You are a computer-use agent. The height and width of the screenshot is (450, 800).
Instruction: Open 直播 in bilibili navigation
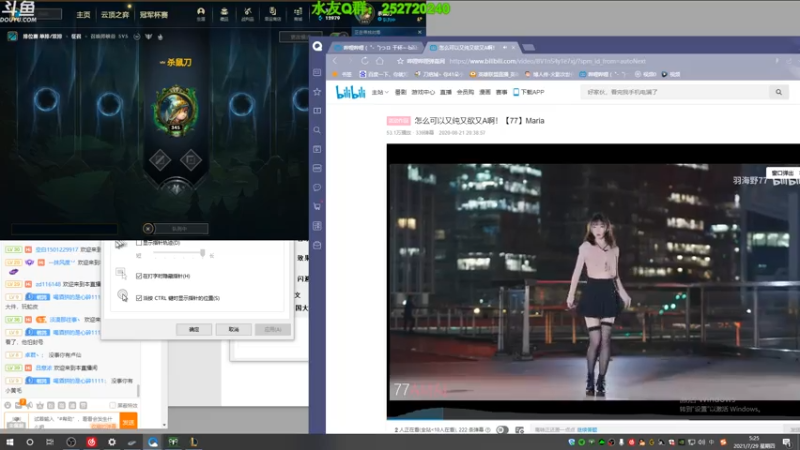click(446, 92)
